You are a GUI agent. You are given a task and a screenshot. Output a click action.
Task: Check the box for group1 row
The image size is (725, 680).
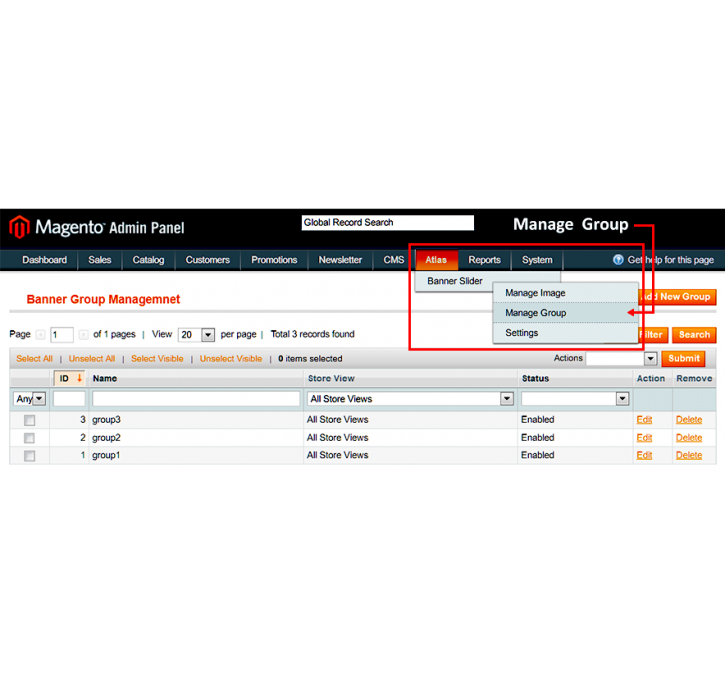click(30, 456)
